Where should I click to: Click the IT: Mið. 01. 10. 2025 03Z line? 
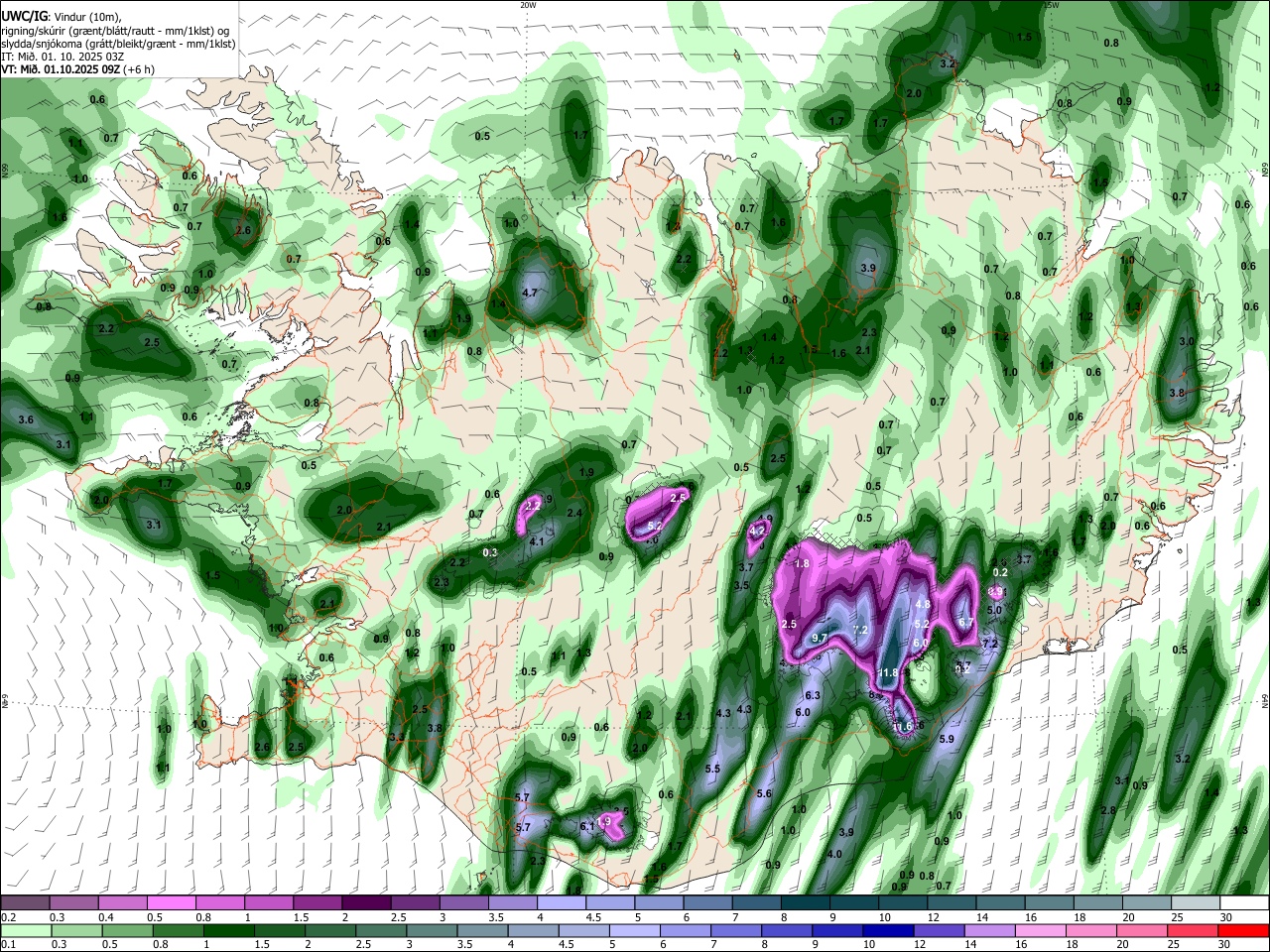62,57
